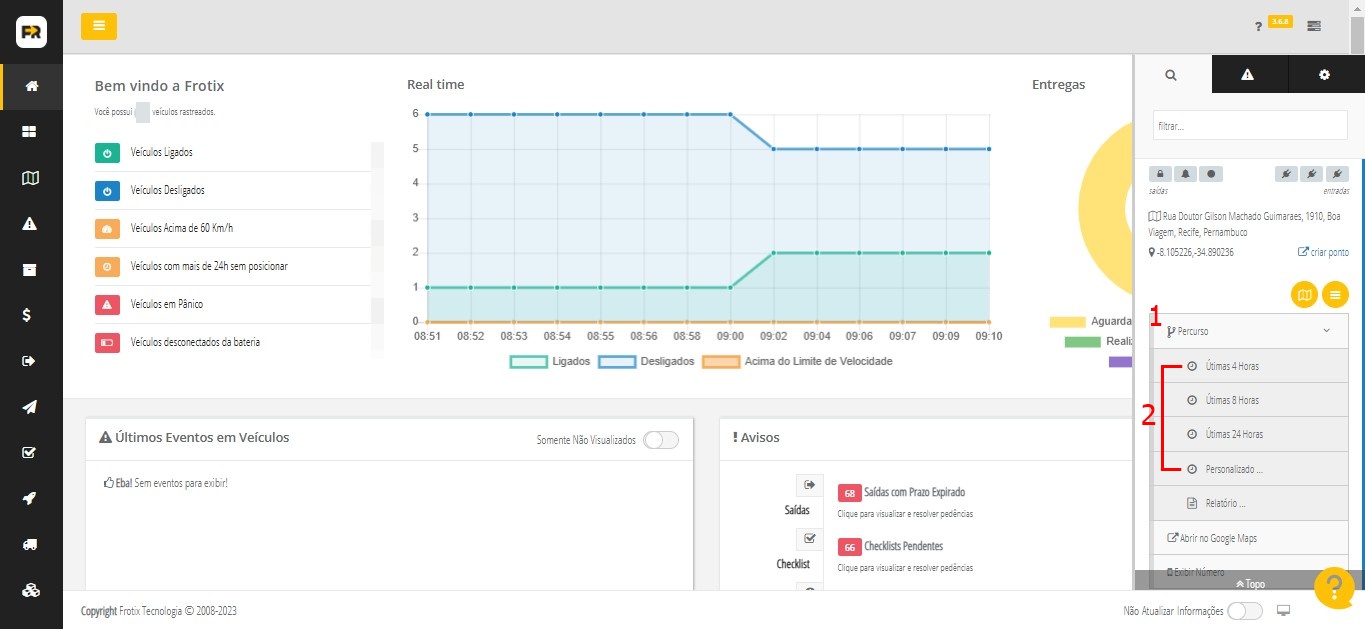
Task: Open the paper plane icon in sidebar
Action: pos(31,406)
